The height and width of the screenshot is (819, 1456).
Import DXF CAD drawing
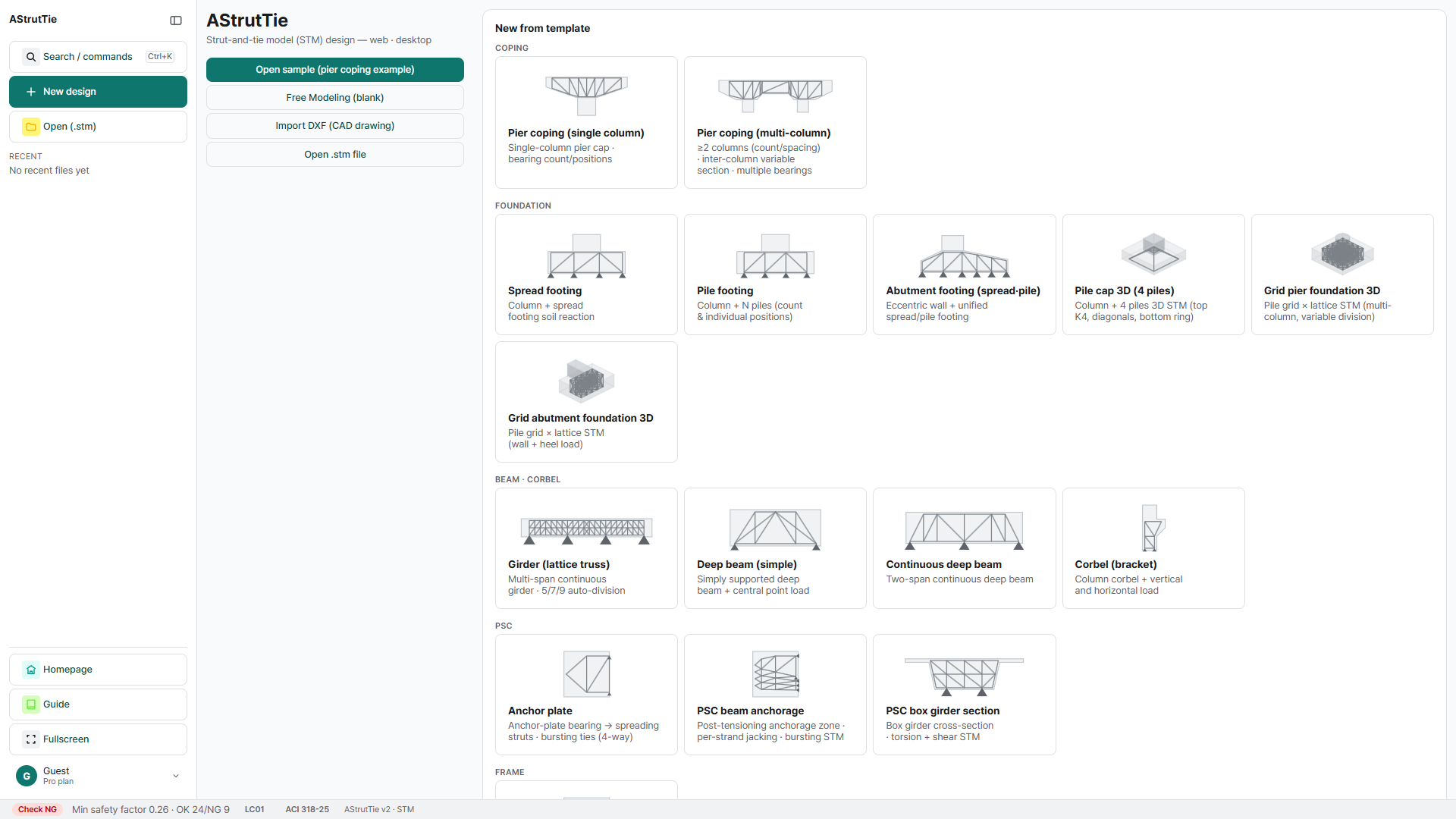click(335, 126)
